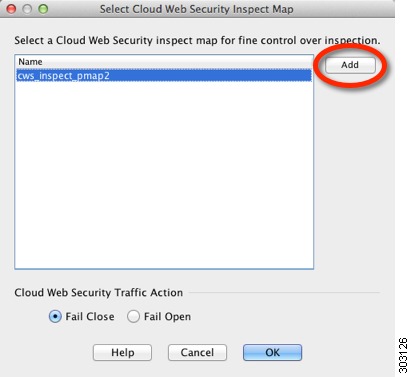
Task: Open the Help button
Action: tap(122, 352)
